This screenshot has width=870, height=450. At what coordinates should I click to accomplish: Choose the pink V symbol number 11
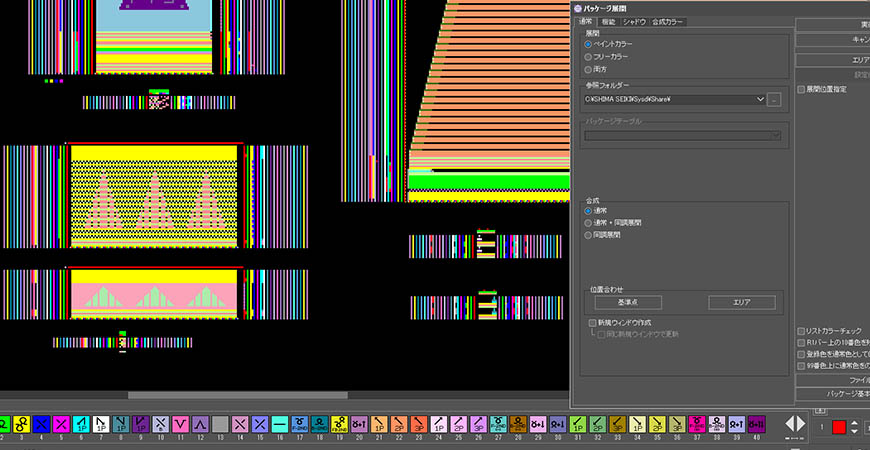coord(180,424)
